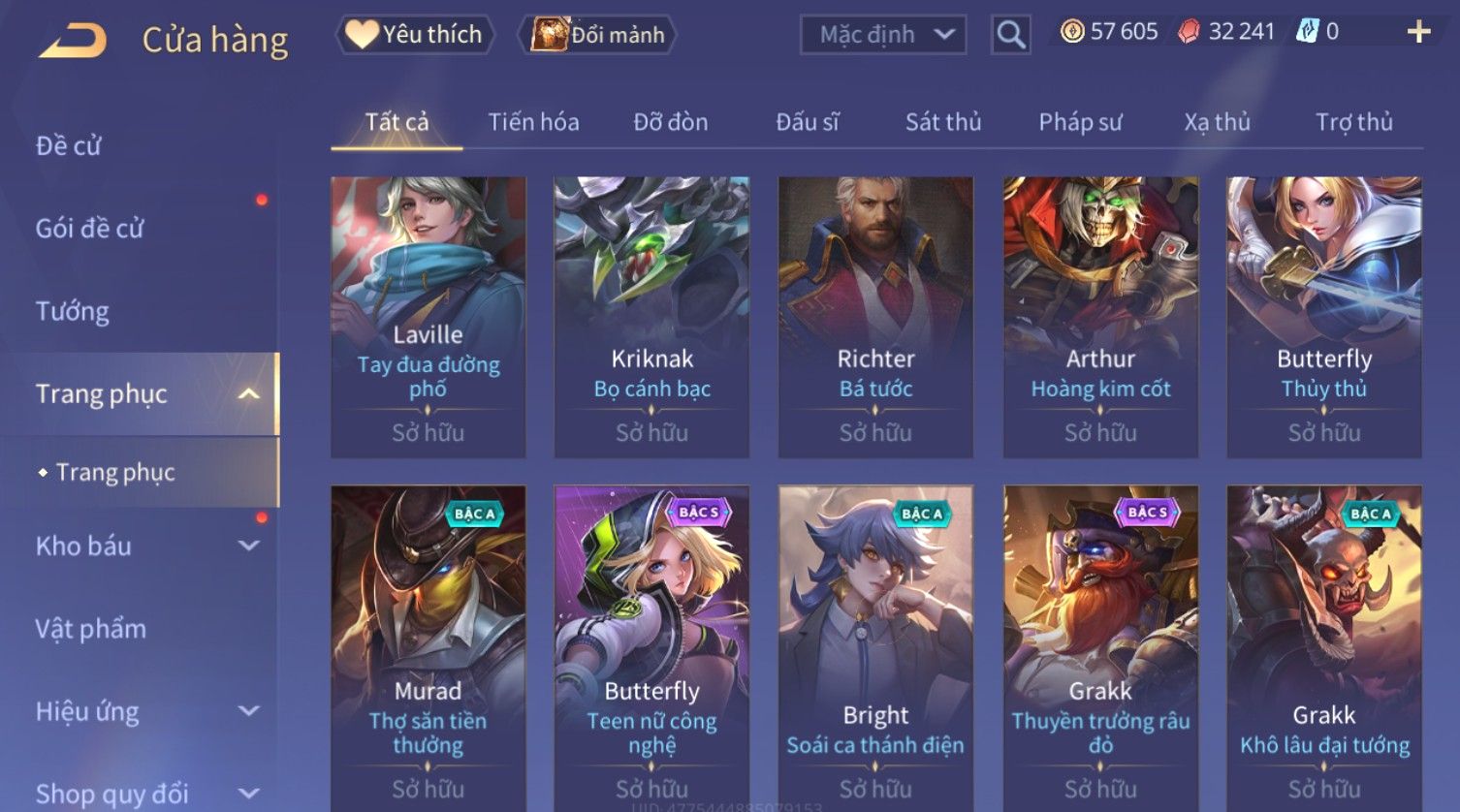Expand the Hiệu ứng sidebar section

(248, 711)
